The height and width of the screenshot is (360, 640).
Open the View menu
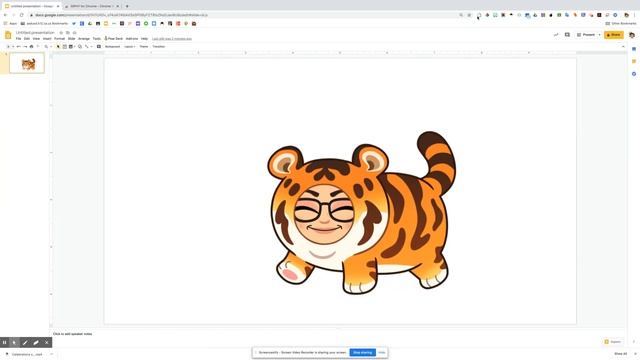36,38
